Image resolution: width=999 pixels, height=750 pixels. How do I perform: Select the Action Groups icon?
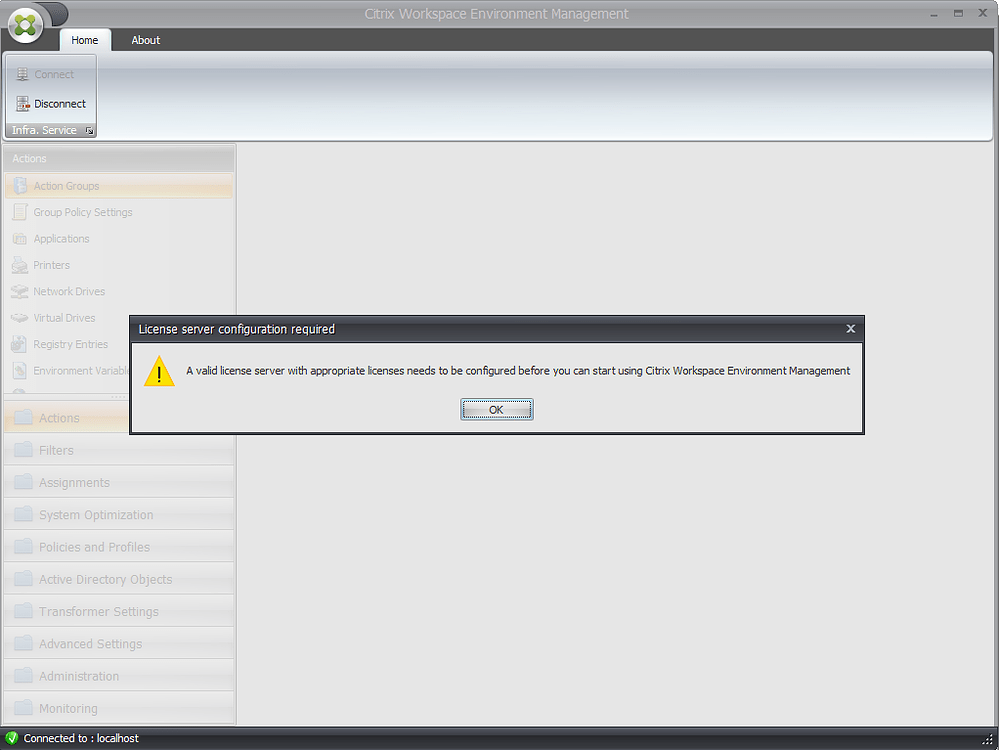pyautogui.click(x=20, y=186)
